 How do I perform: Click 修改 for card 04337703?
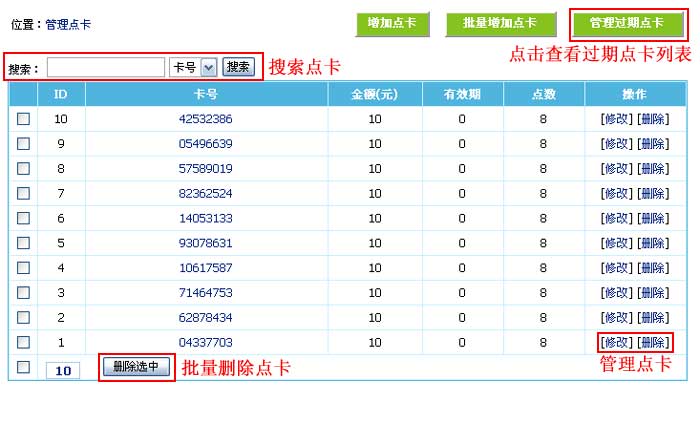click(x=616, y=342)
